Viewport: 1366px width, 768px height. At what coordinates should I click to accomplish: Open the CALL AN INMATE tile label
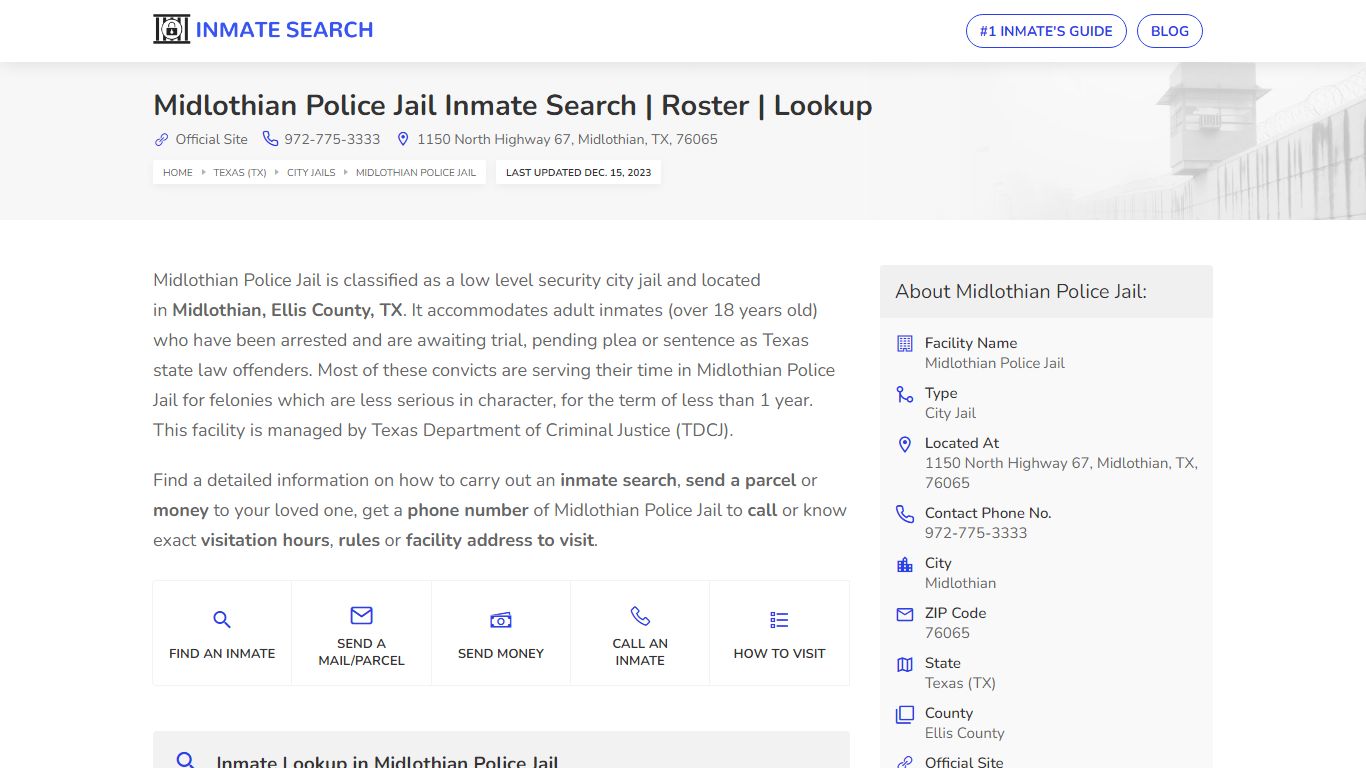tap(640, 652)
